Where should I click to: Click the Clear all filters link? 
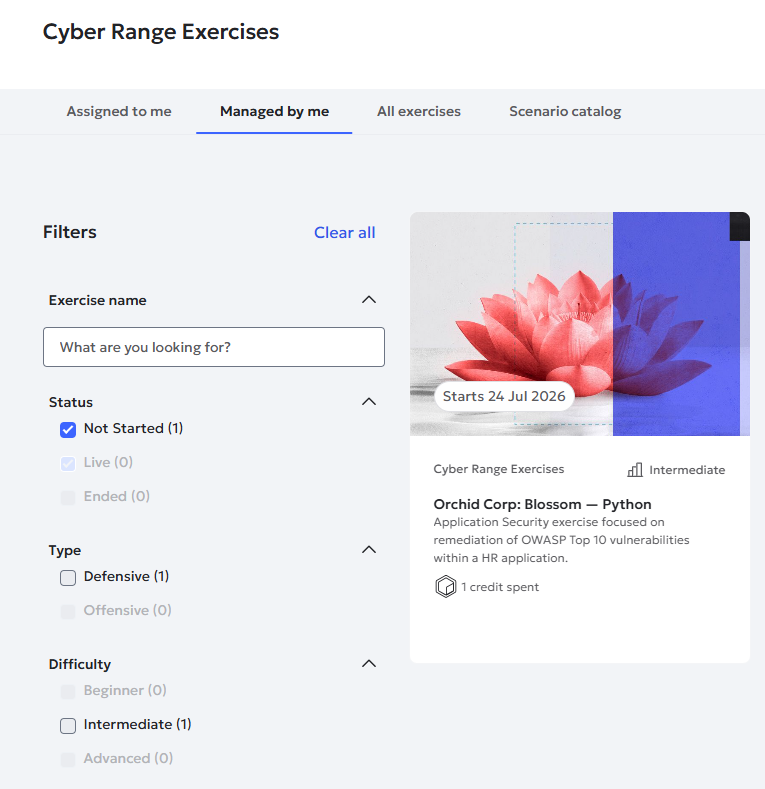pos(345,232)
